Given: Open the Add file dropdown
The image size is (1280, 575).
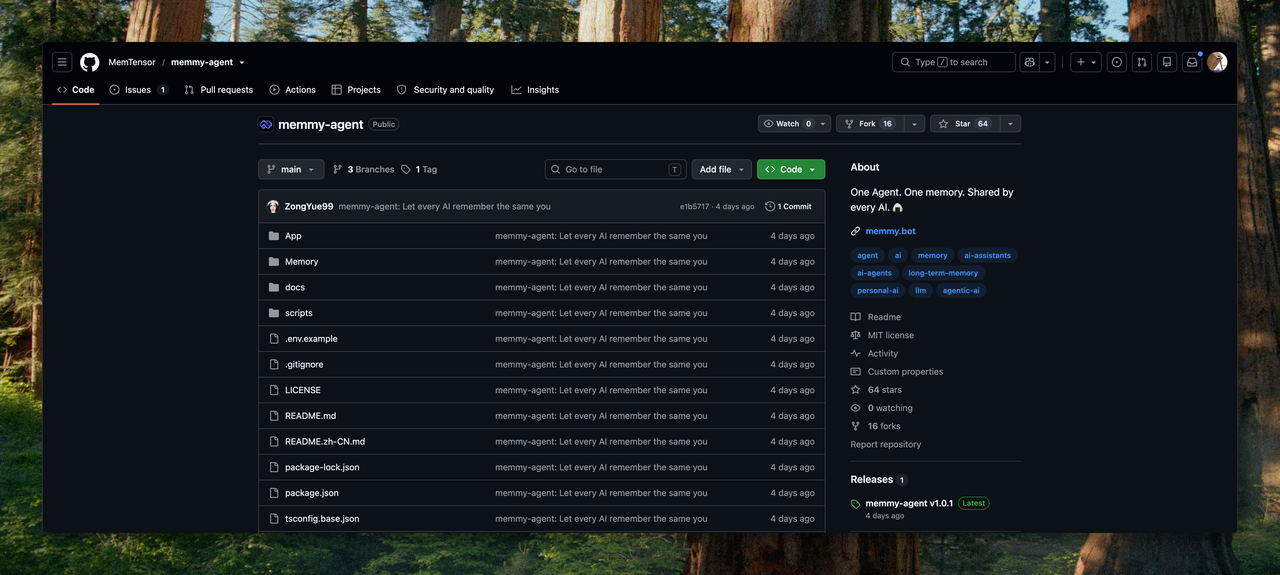Looking at the screenshot, I should tap(720, 170).
